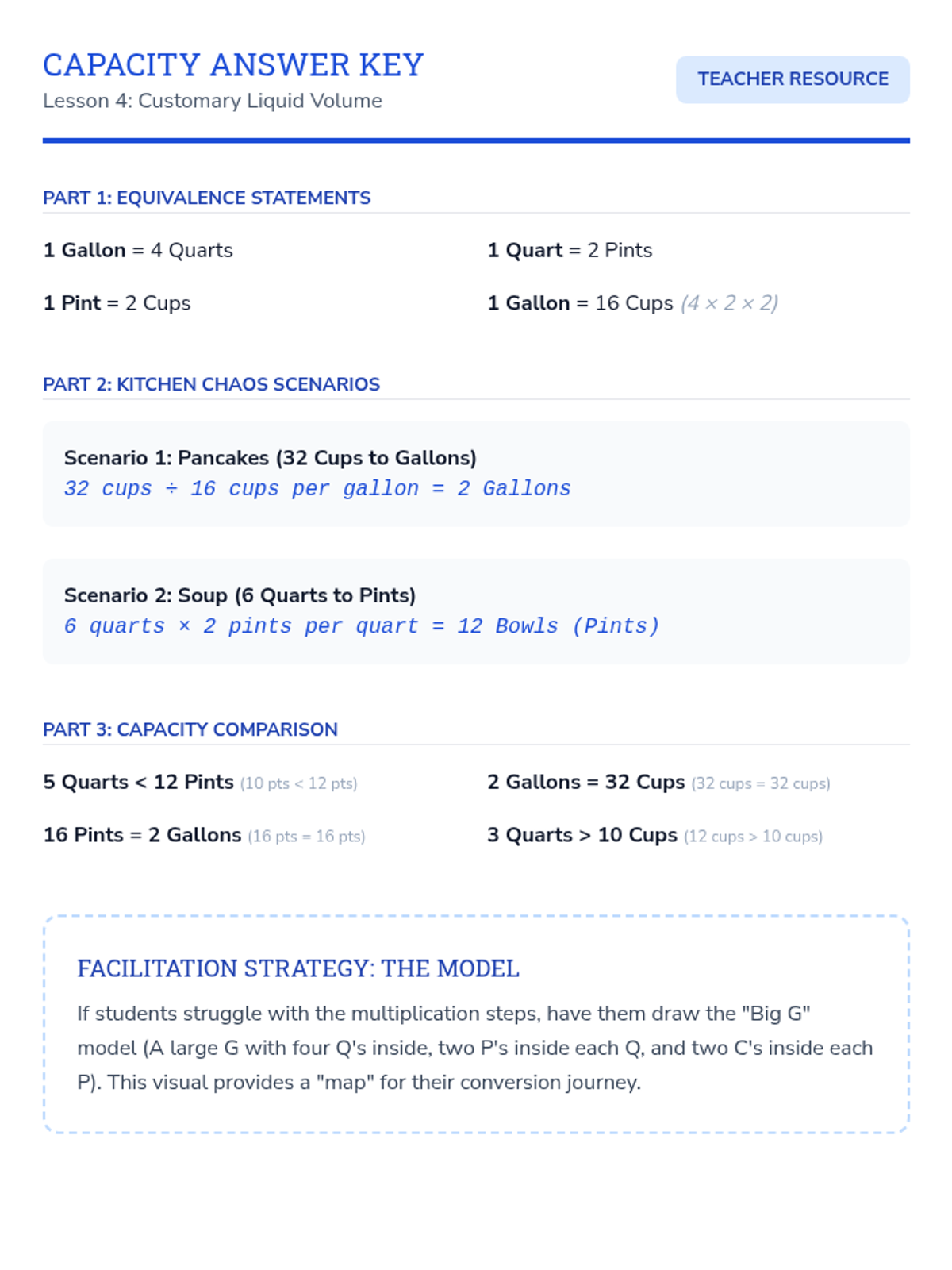Screen dimensions: 952x1270
Task: Click the Part 2 Kitchen Chaos Scenarios heading
Action: point(212,384)
